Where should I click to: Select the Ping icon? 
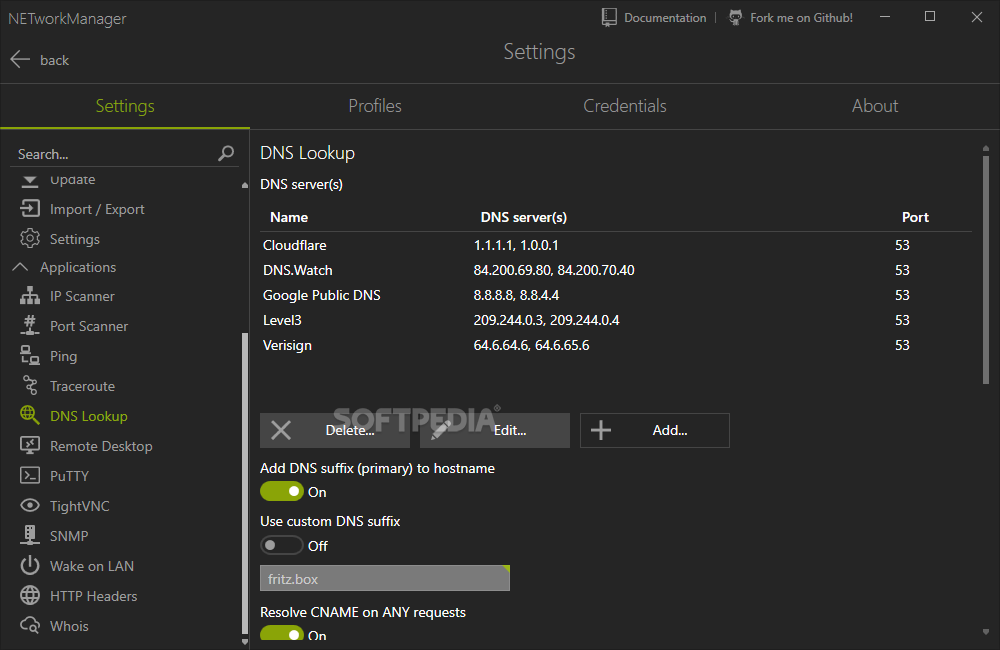tap(29, 356)
